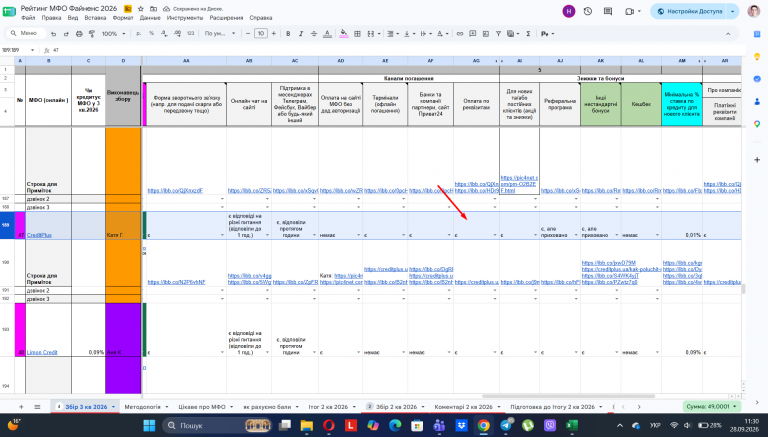Decrease font size with minus

click(x=248, y=34)
